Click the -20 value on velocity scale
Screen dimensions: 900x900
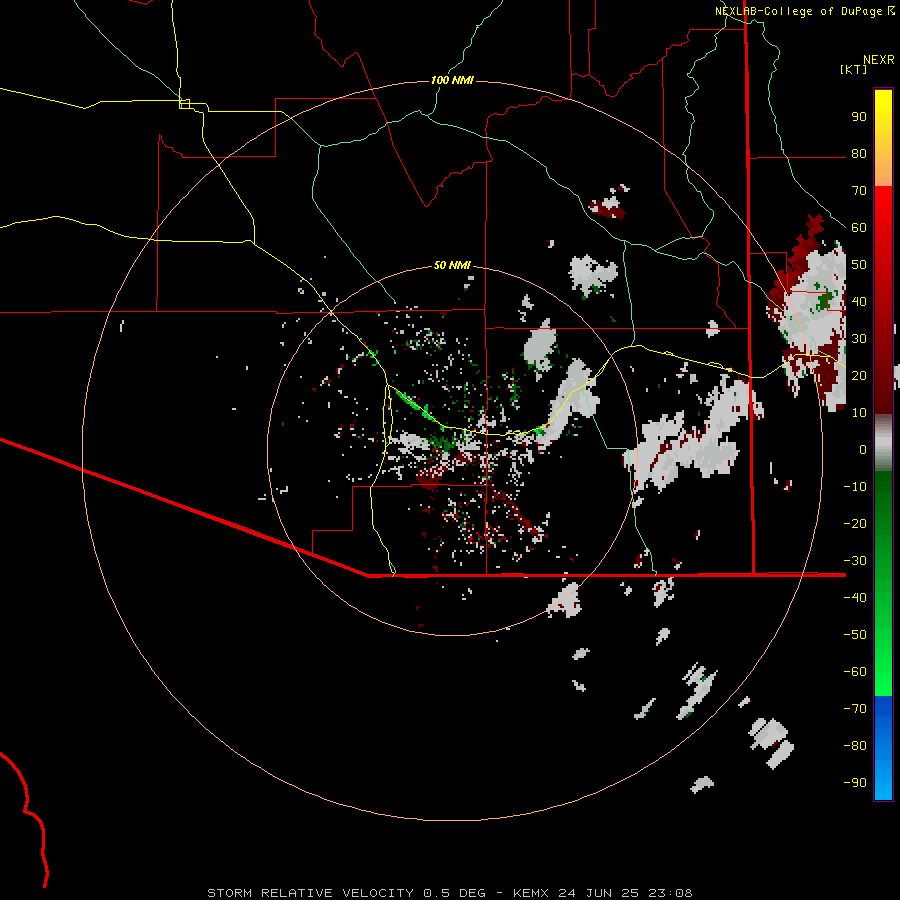click(x=855, y=523)
